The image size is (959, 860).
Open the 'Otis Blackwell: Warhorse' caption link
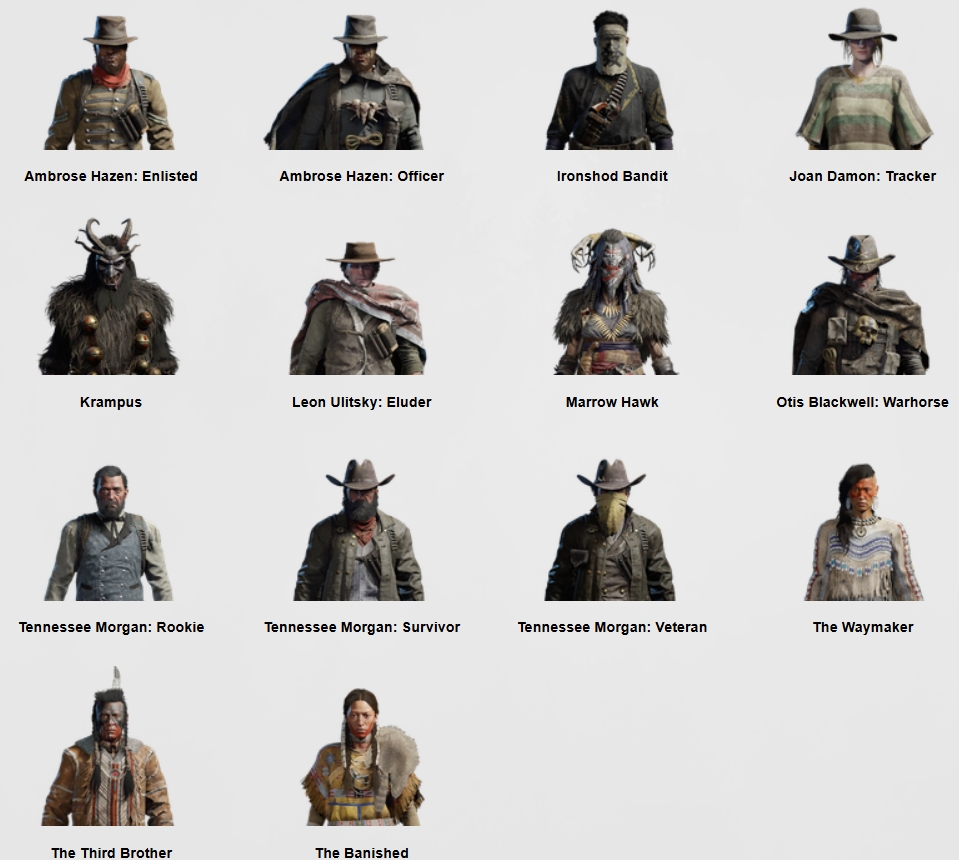point(862,402)
